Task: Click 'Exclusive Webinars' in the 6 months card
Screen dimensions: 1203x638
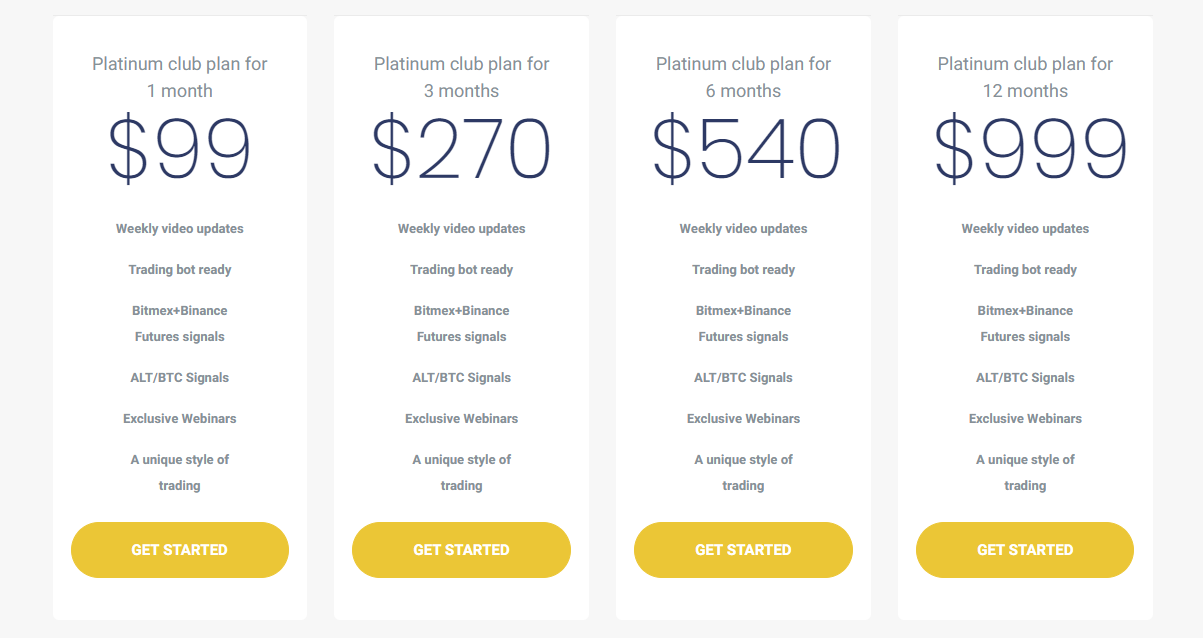Action: tap(743, 419)
